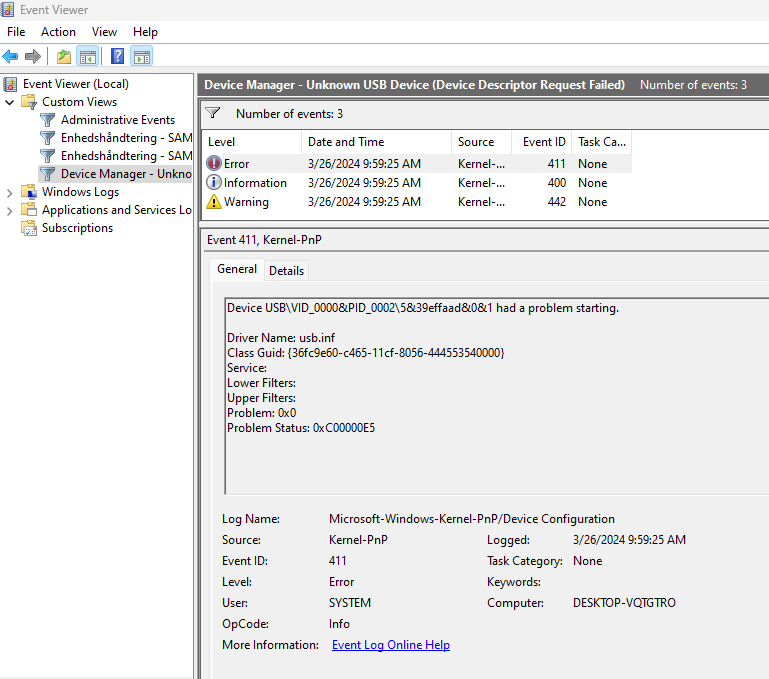Click the Driver Name usb.inf line
The height and width of the screenshot is (679, 769).
coord(281,338)
